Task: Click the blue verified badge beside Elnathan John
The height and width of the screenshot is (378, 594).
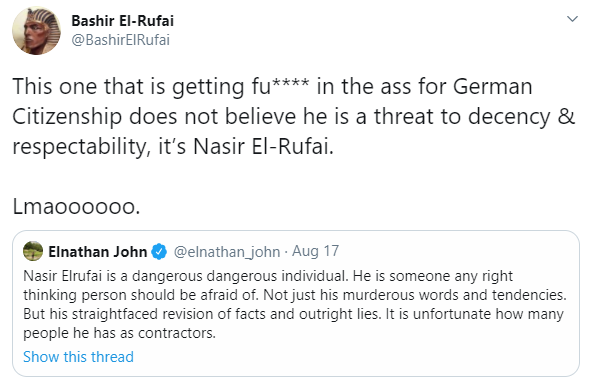Action: [x=159, y=251]
